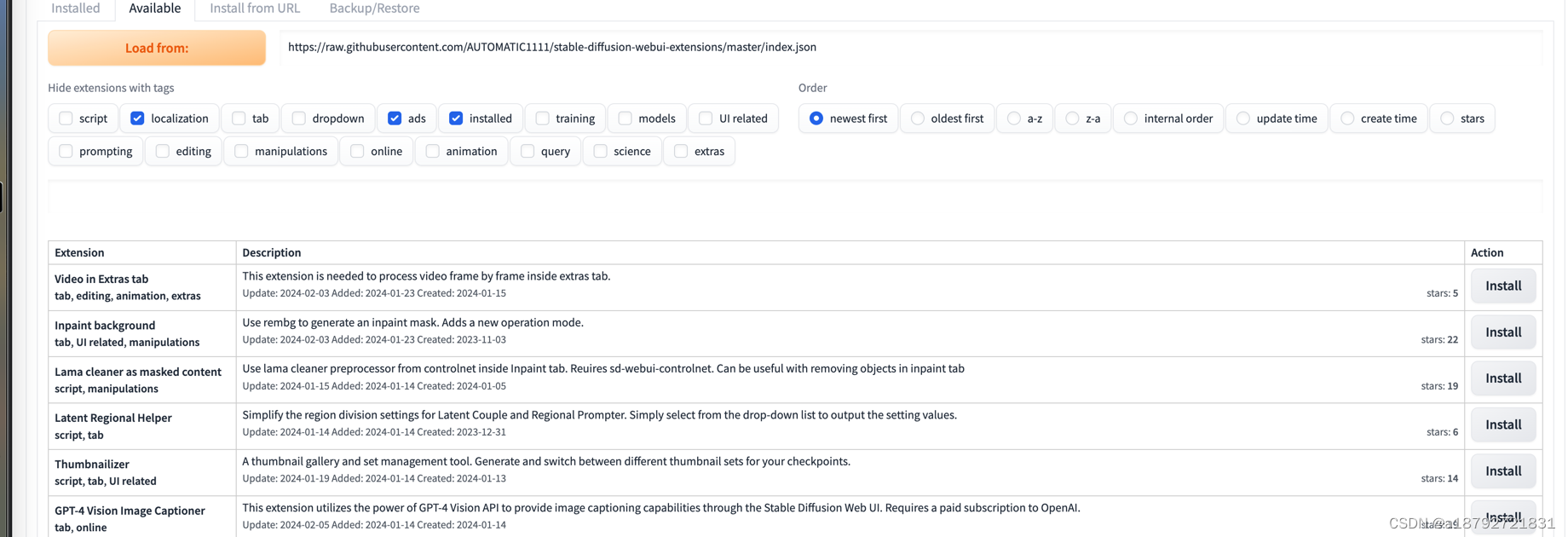
Task: Enable the extras tag checkbox
Action: pyautogui.click(x=681, y=152)
